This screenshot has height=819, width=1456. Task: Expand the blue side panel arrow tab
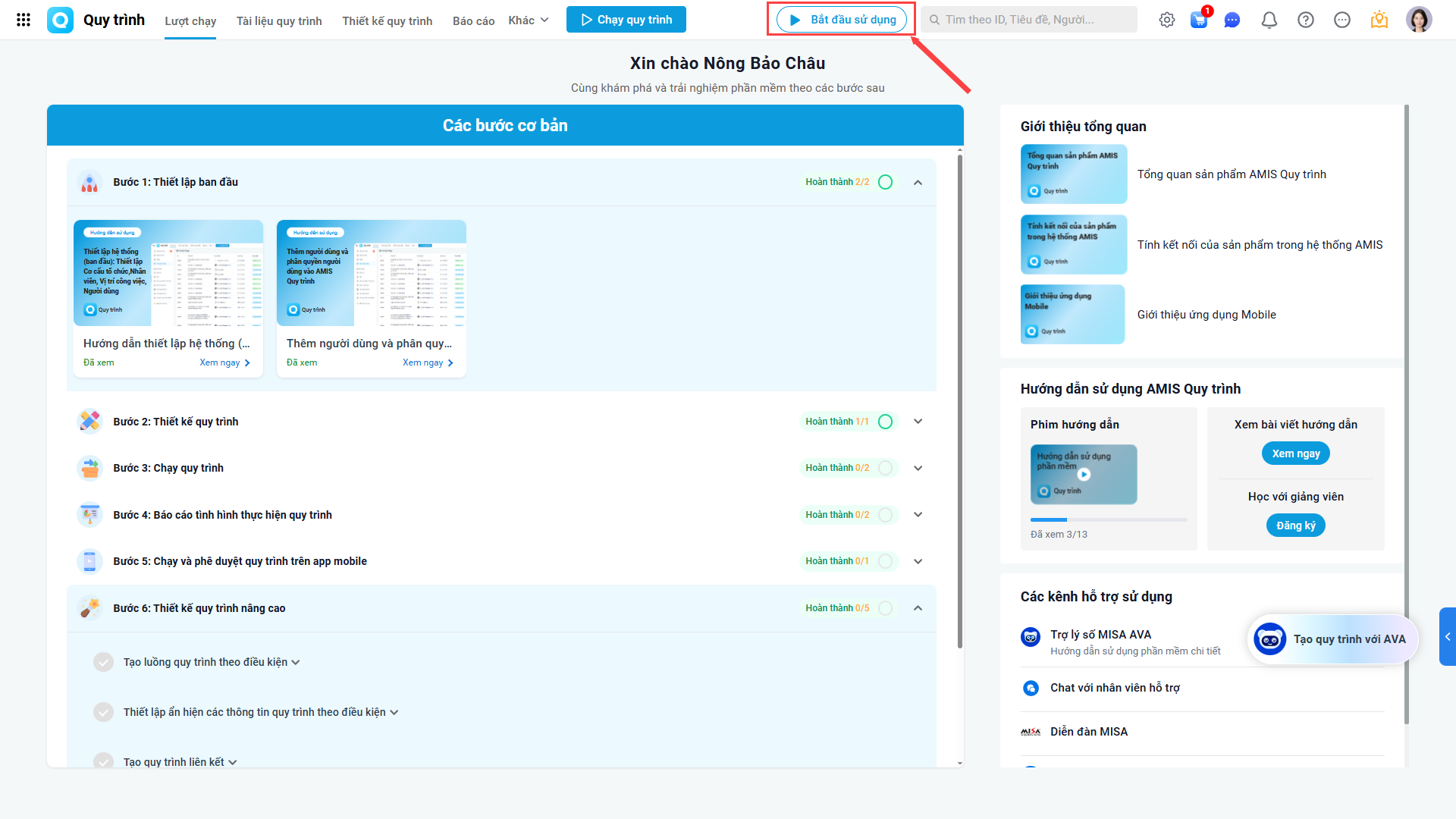(1448, 637)
